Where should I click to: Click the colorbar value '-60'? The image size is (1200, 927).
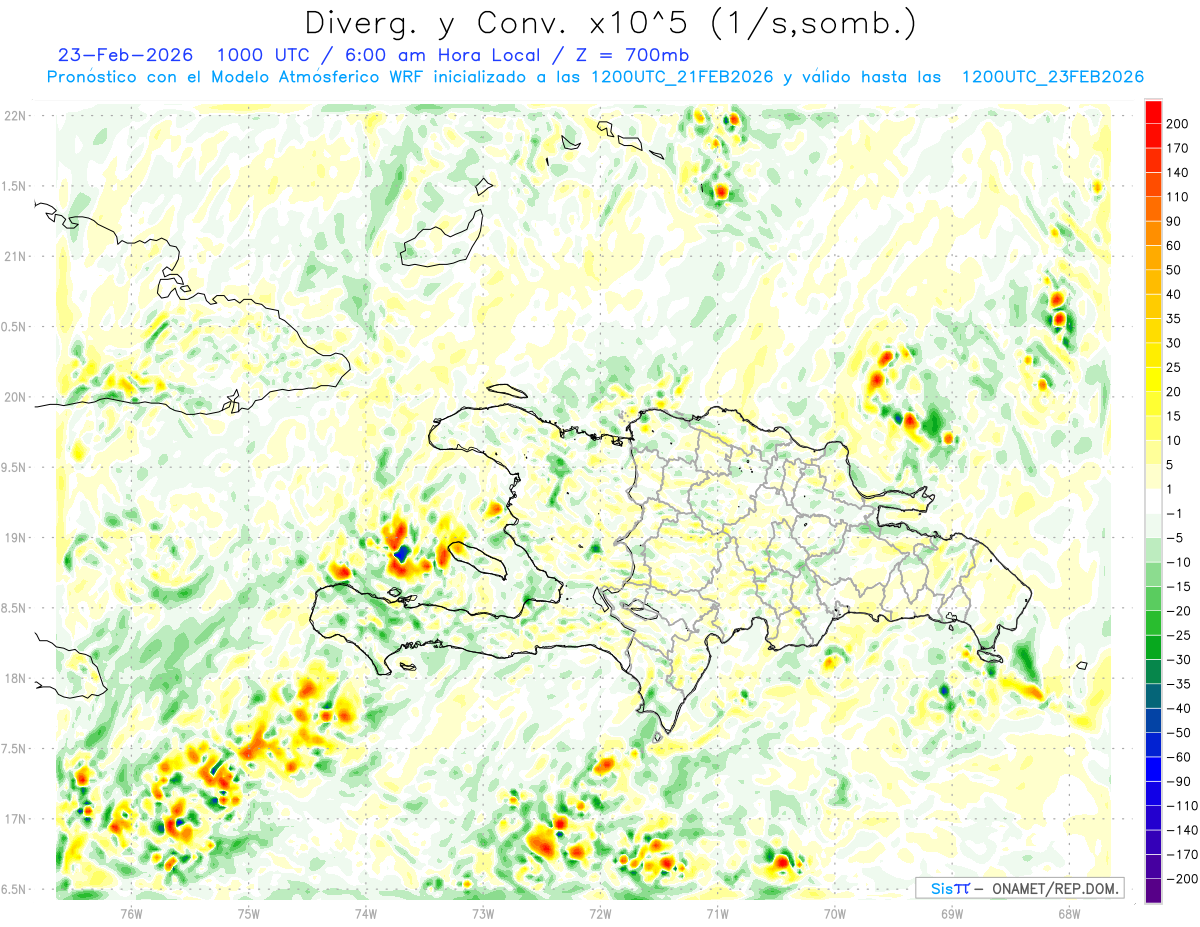point(1176,757)
